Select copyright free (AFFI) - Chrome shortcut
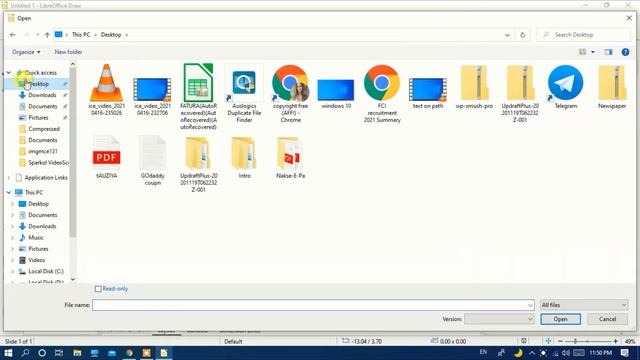The height and width of the screenshot is (360, 640). (290, 93)
